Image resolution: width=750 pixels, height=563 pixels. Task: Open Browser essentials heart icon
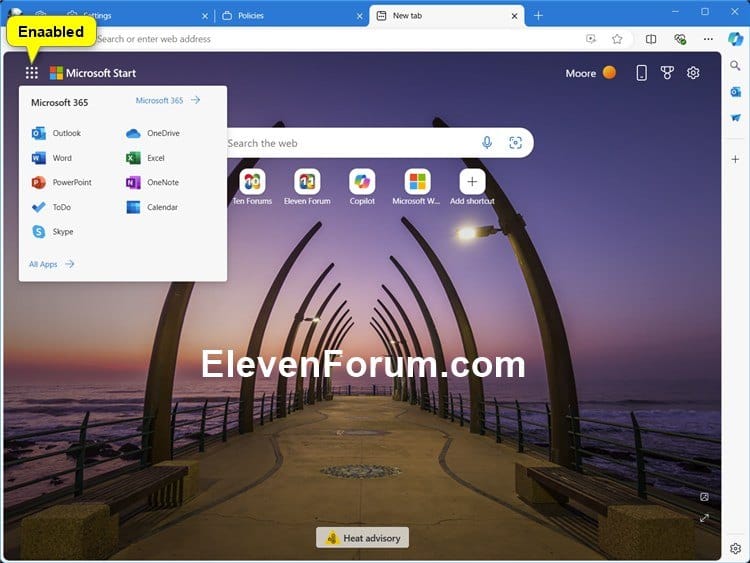[680, 39]
